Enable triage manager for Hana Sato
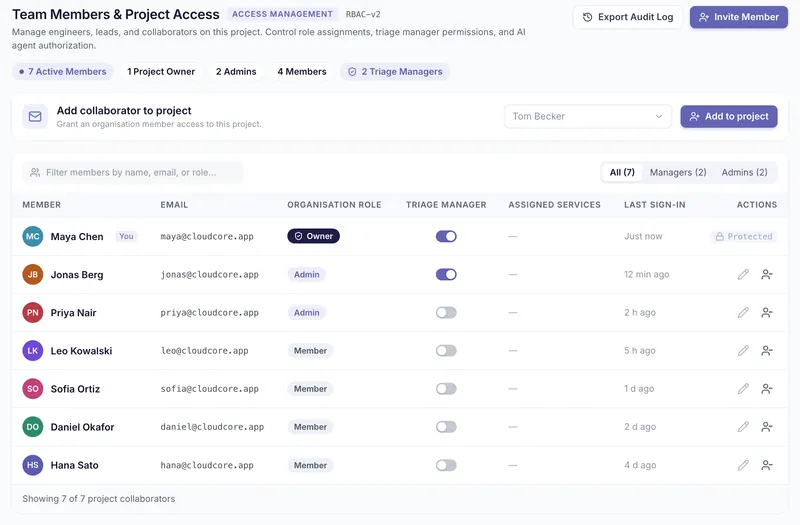800x525 pixels. point(446,465)
